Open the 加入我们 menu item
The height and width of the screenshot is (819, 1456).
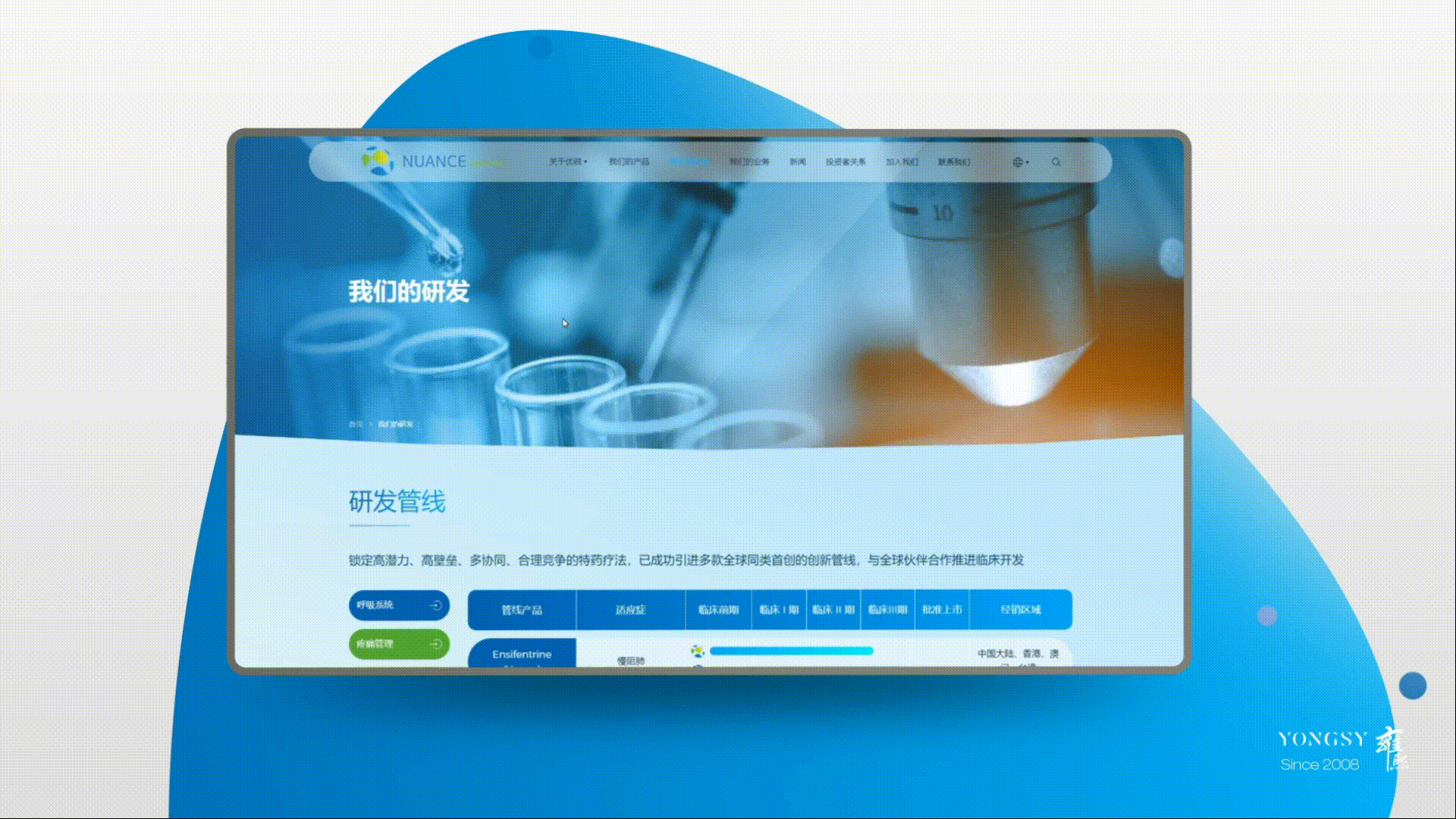pos(902,162)
